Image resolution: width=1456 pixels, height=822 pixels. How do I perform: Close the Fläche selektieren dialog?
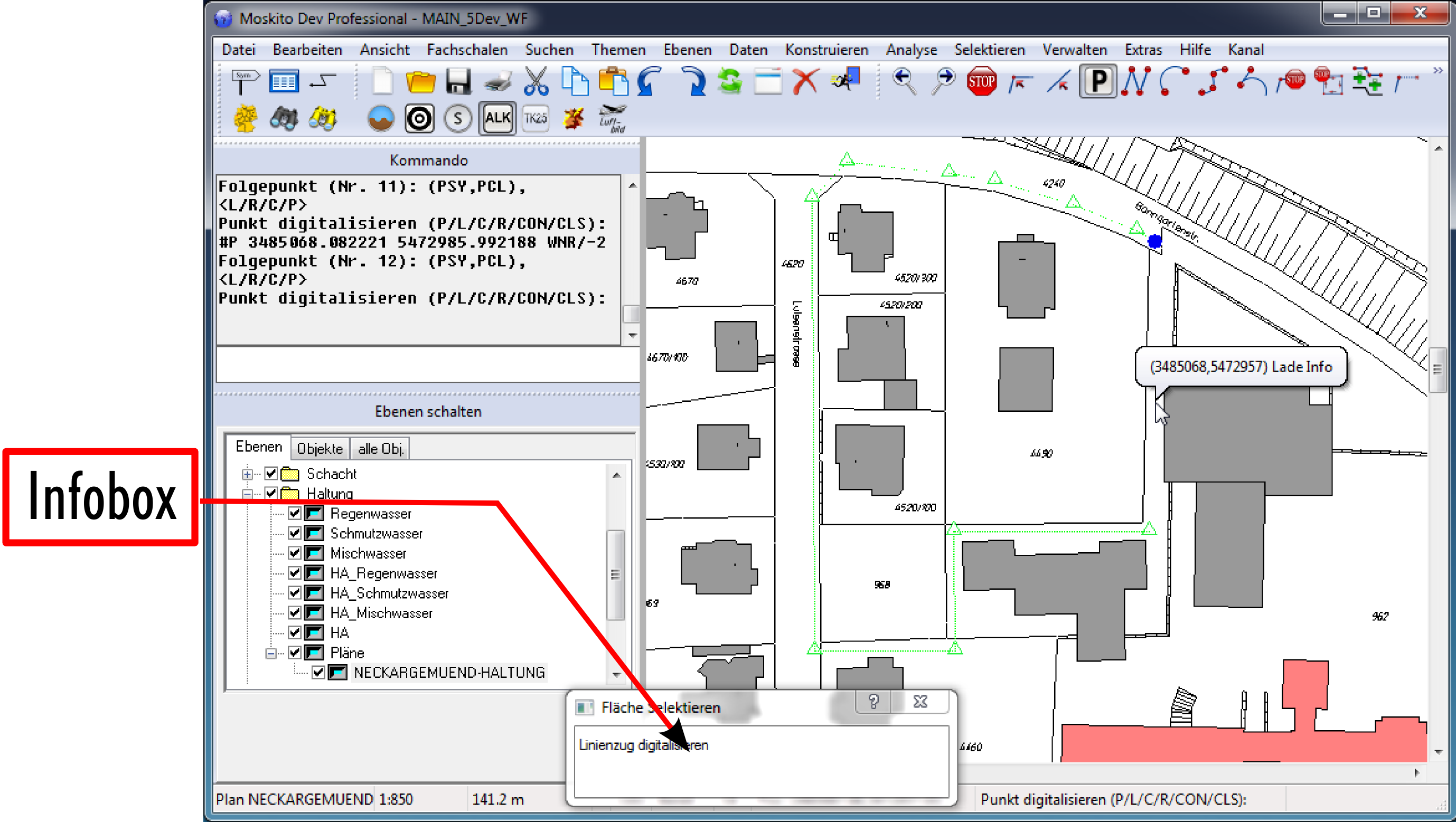[x=920, y=701]
